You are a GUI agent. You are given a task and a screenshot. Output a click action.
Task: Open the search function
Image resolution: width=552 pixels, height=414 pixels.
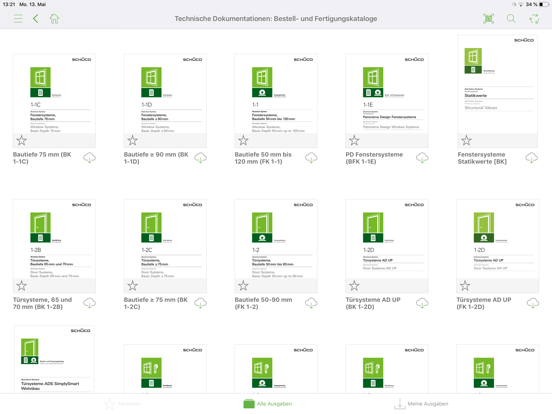(x=511, y=19)
